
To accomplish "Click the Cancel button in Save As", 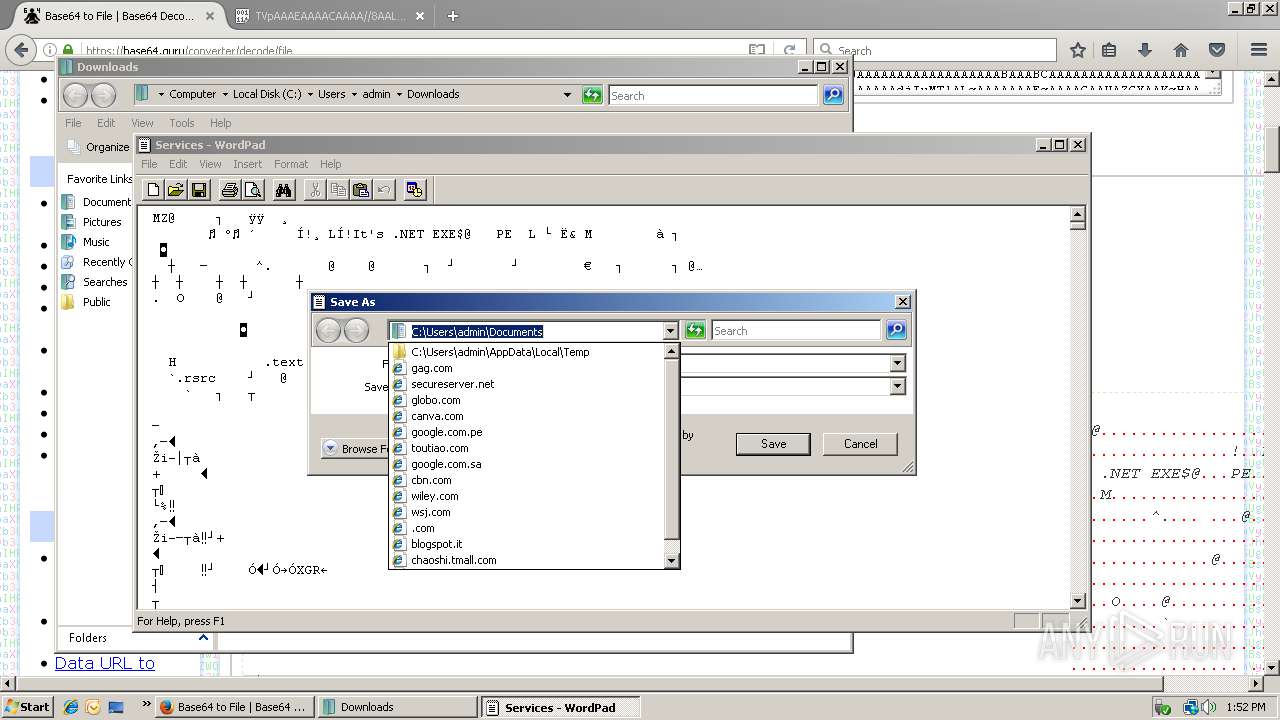I will pyautogui.click(x=860, y=444).
